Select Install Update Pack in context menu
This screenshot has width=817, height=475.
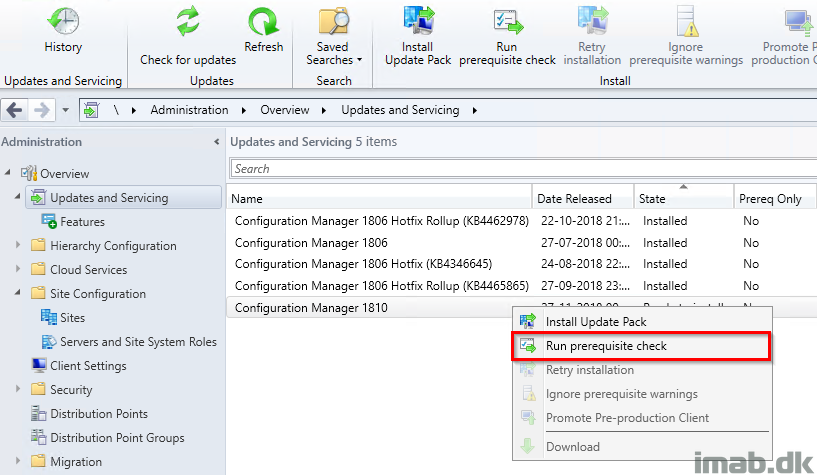[x=642, y=321]
